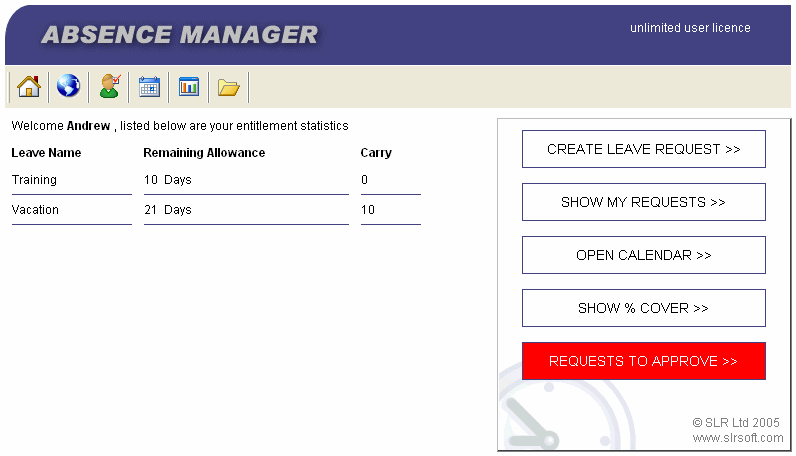Open the calendar toolbar icon
Image resolution: width=796 pixels, height=456 pixels.
tap(149, 87)
